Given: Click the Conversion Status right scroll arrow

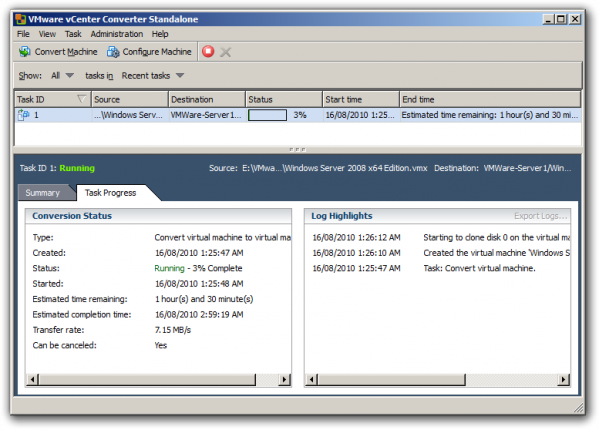Looking at the screenshot, I should [x=284, y=380].
